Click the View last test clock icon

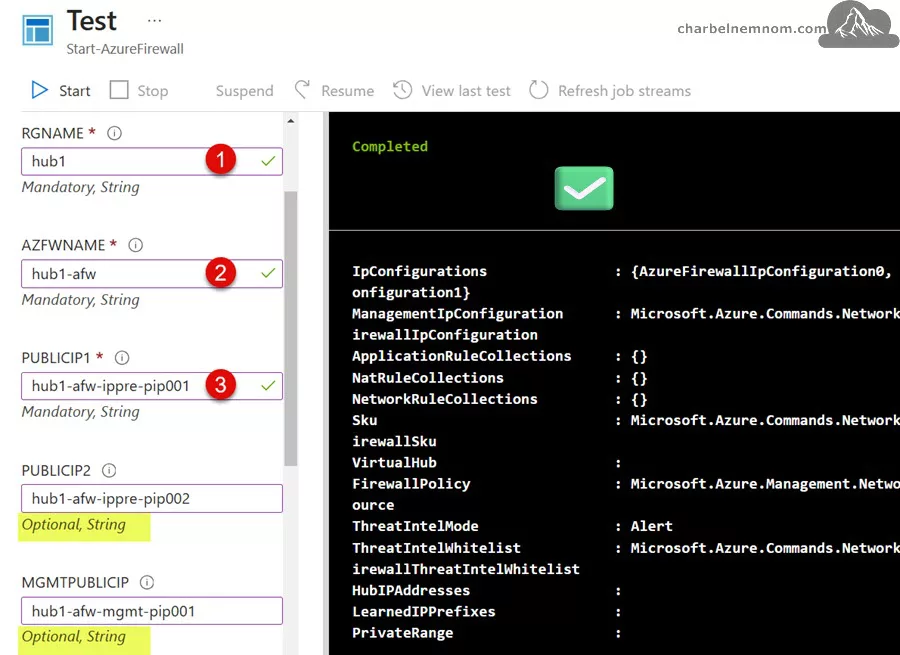click(402, 90)
